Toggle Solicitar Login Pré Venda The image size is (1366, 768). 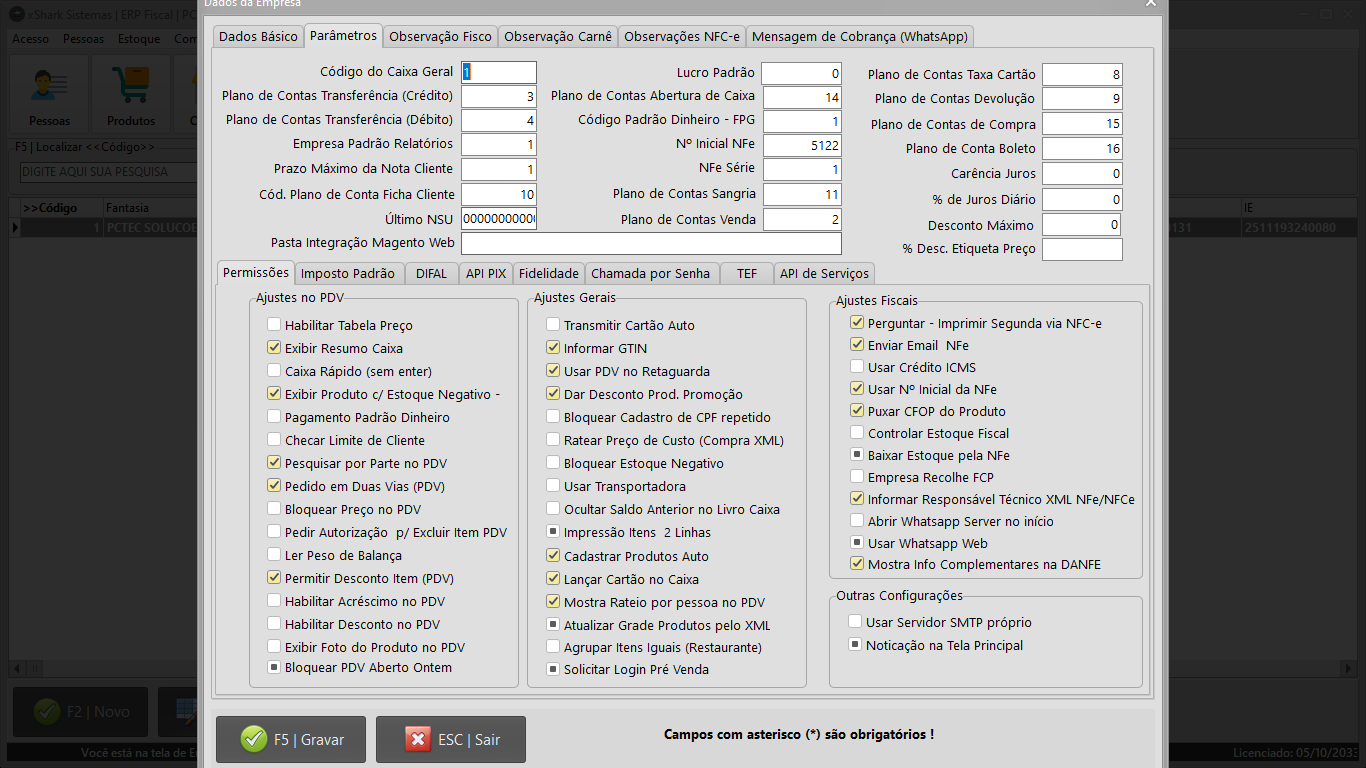tap(553, 669)
